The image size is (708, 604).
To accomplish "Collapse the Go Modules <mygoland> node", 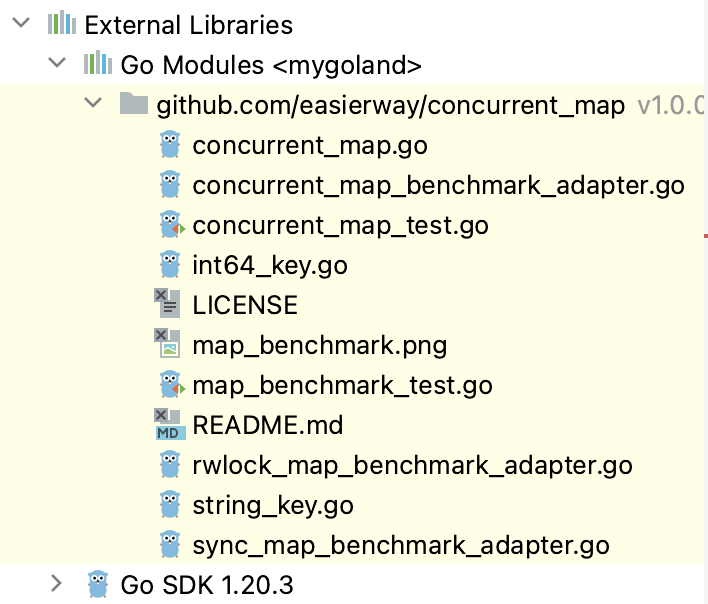I will point(57,62).
